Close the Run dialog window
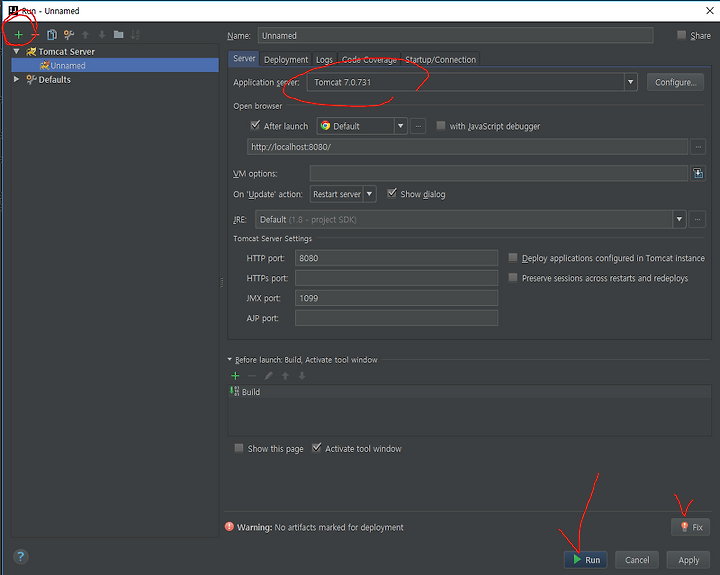 tap(709, 11)
